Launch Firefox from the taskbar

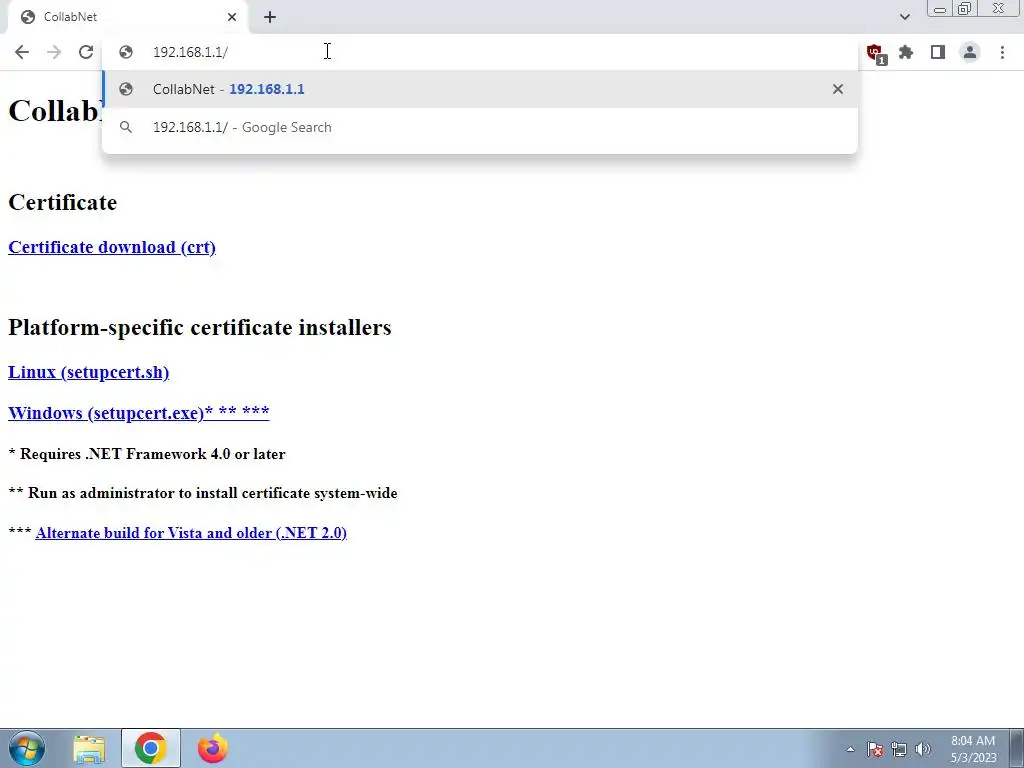212,748
